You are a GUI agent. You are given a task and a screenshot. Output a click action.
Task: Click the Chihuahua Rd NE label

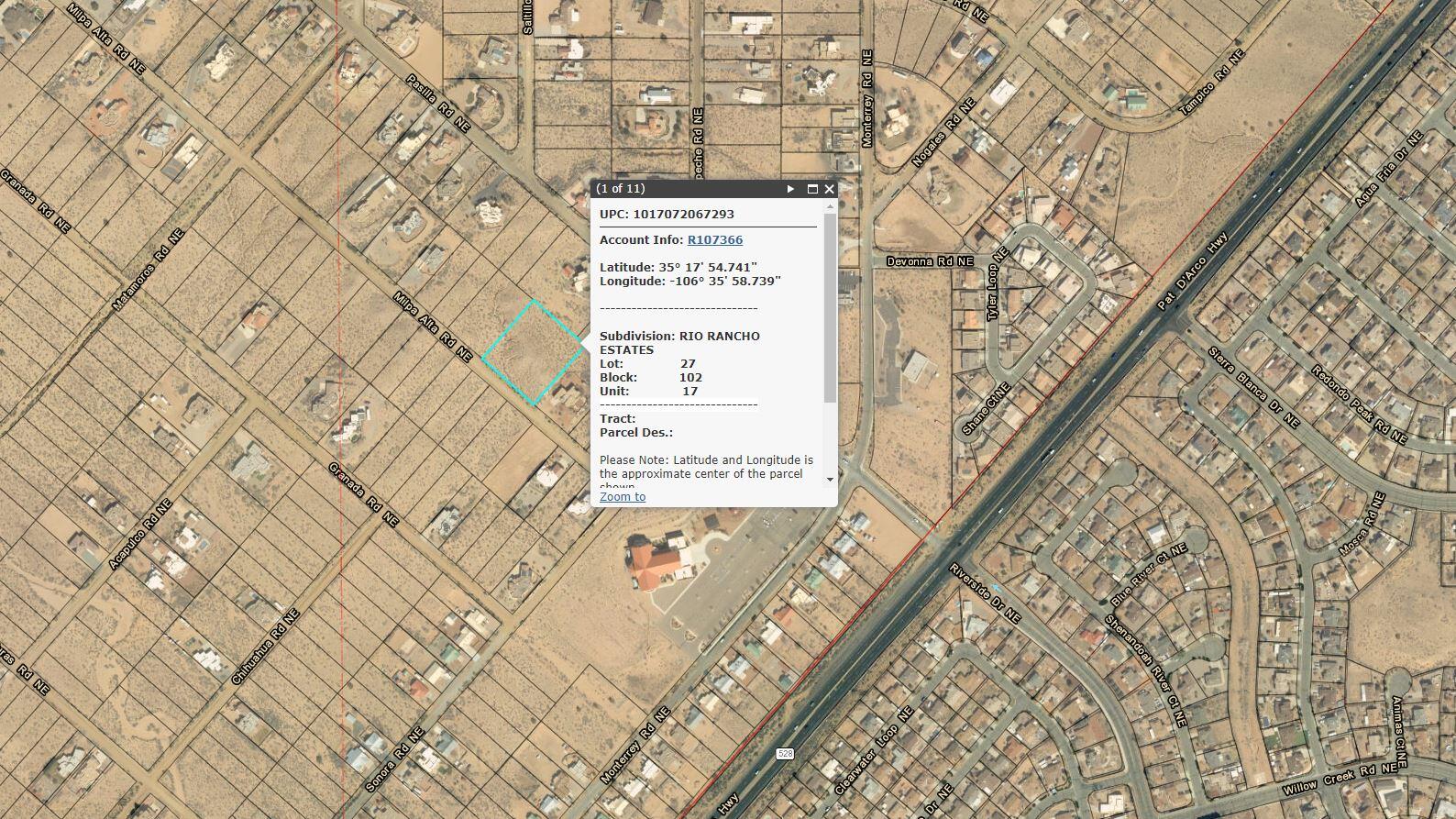click(x=265, y=647)
